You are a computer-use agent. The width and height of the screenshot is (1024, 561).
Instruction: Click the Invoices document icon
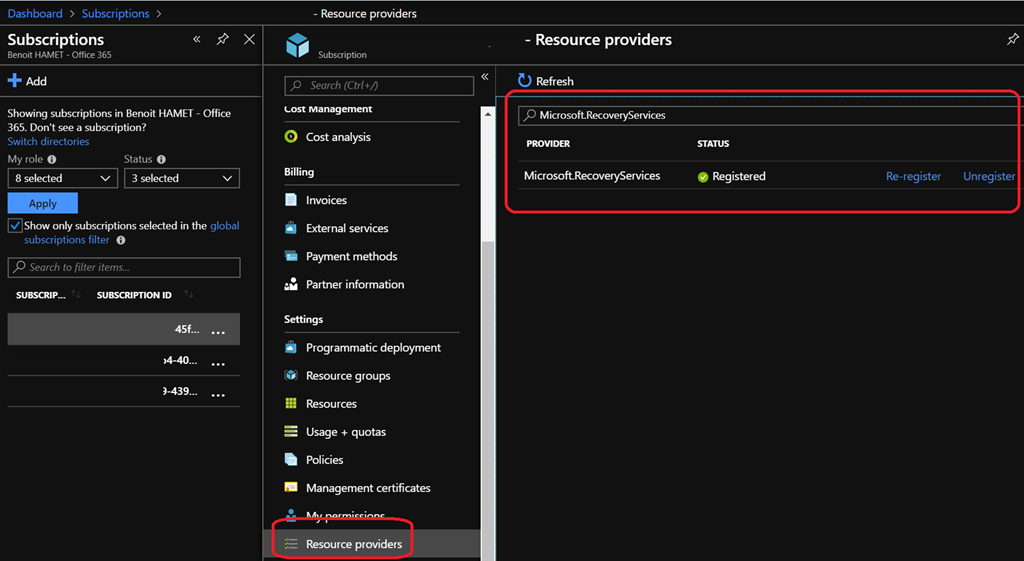coord(291,200)
